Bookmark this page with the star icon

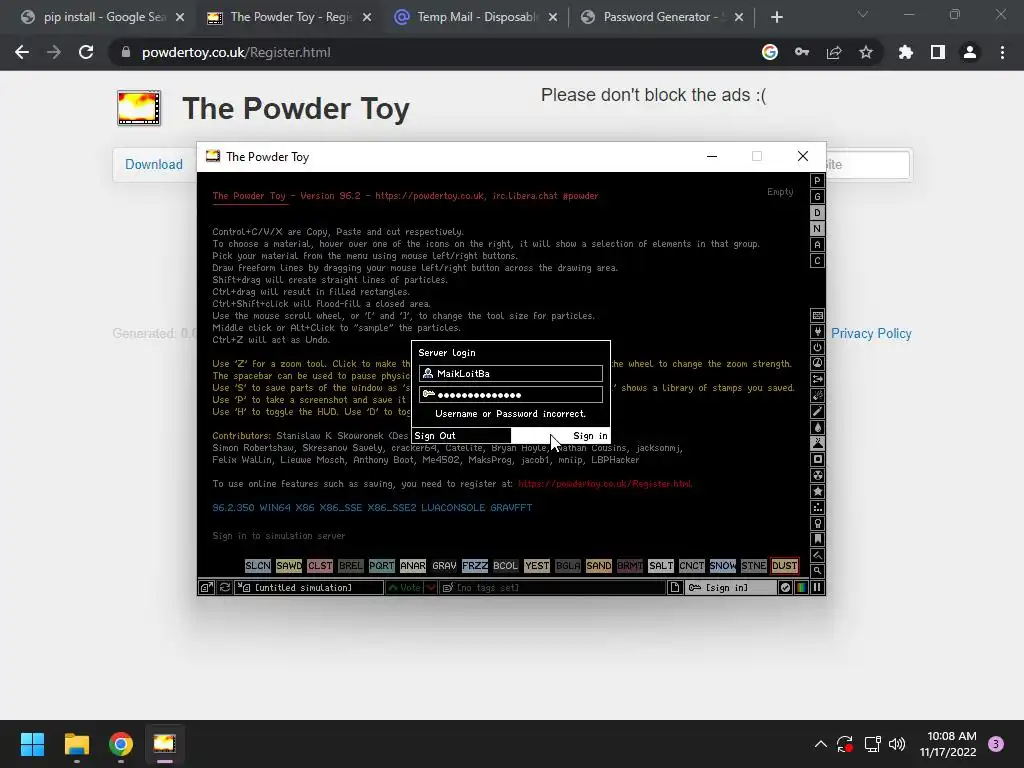pos(865,52)
